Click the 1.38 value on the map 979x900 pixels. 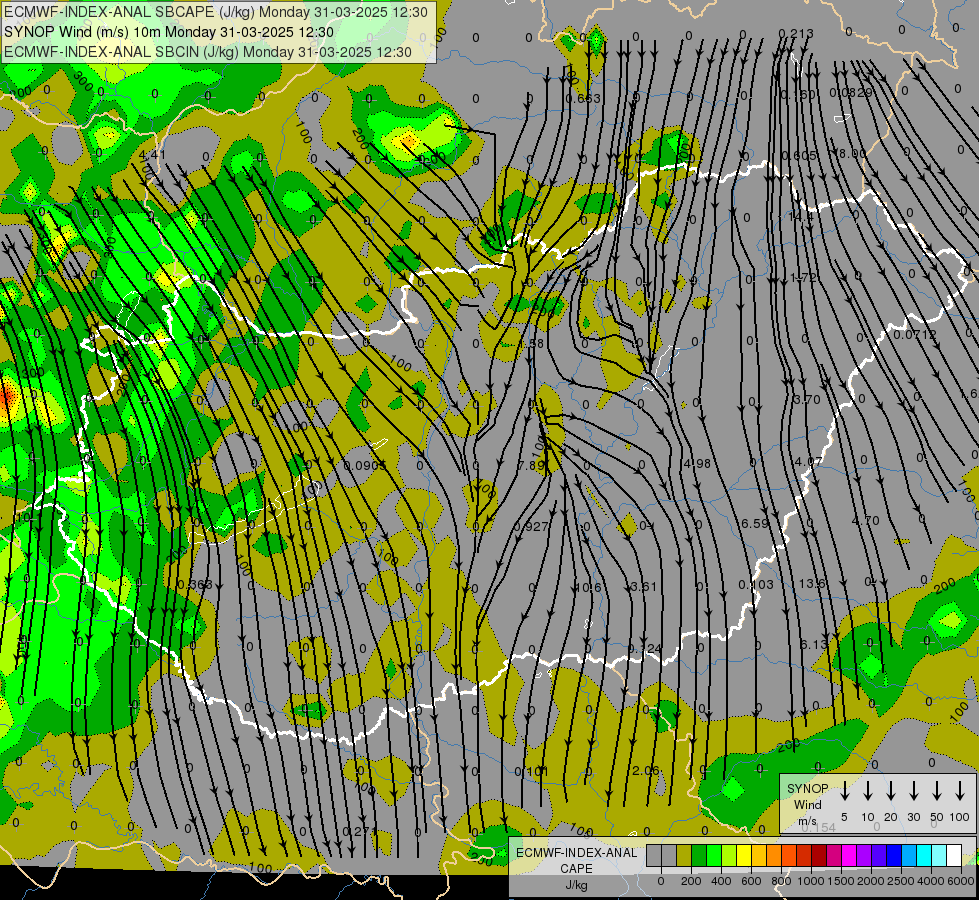pyautogui.click(x=531, y=344)
